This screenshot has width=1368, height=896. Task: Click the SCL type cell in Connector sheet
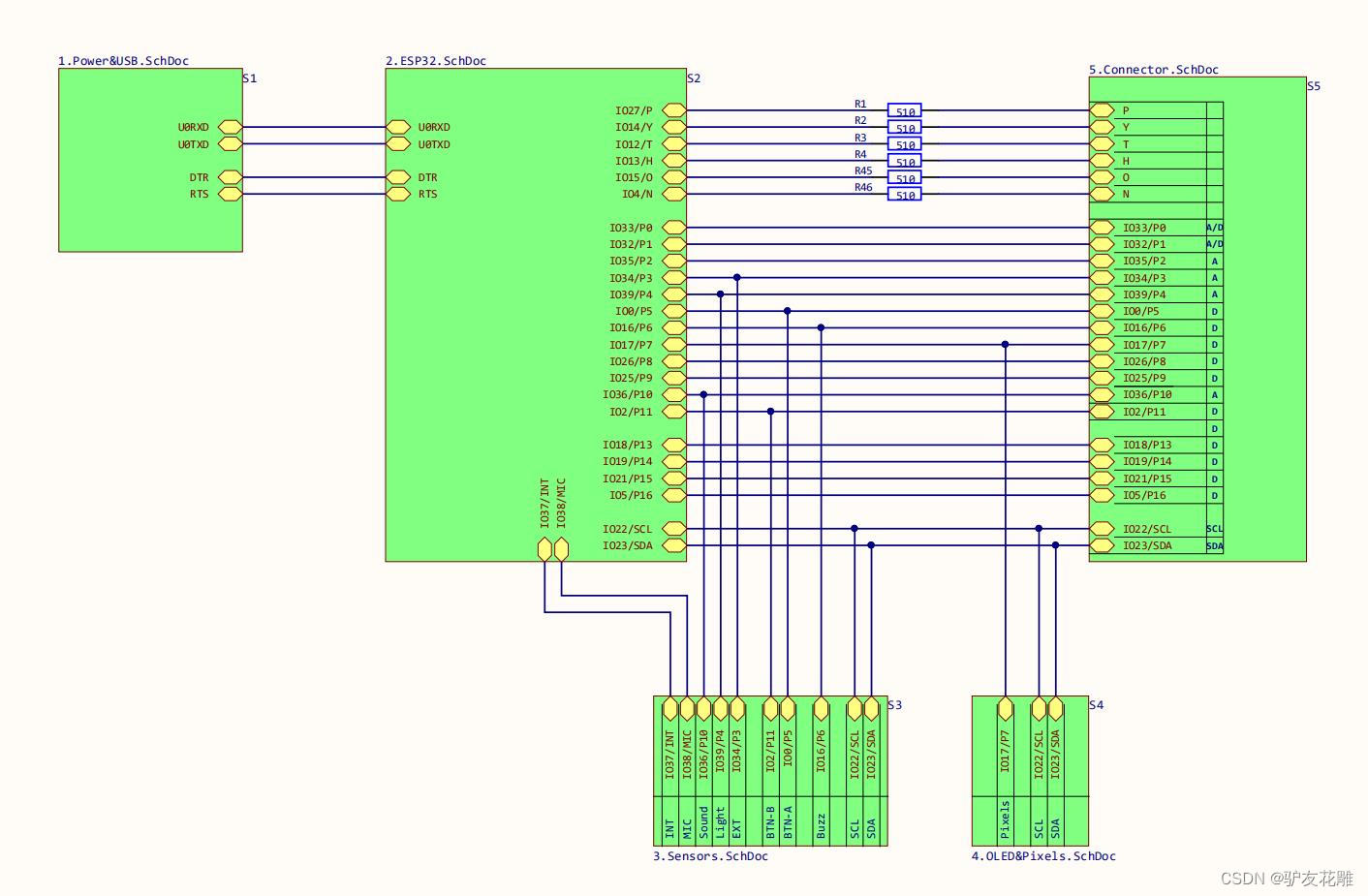(1215, 529)
